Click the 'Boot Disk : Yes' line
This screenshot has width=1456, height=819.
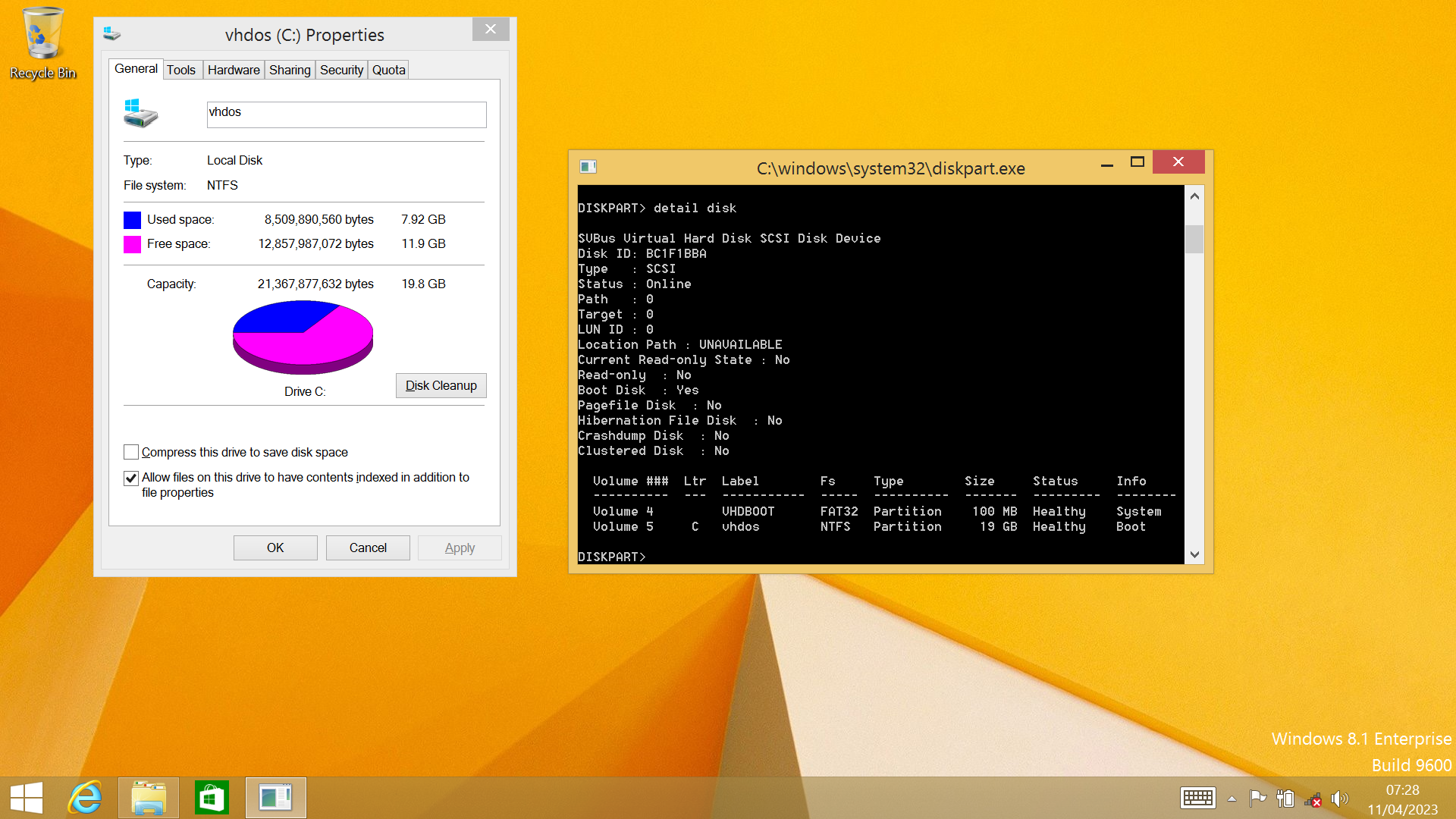coord(639,390)
